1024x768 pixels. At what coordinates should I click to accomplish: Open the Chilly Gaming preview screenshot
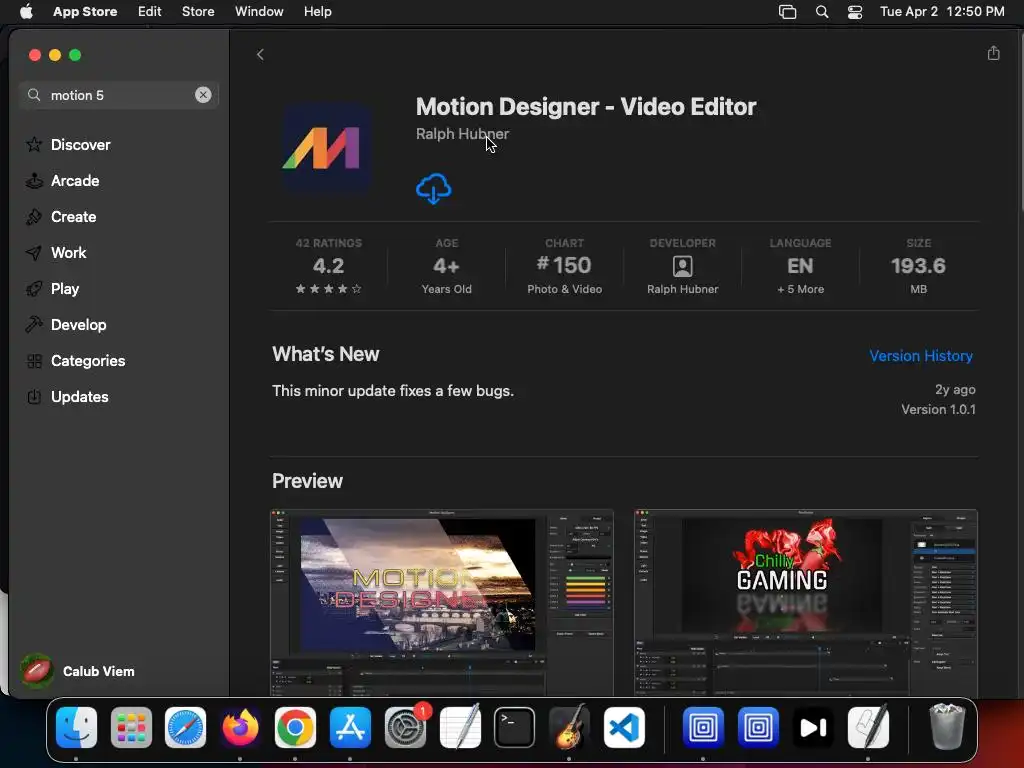pyautogui.click(x=805, y=602)
